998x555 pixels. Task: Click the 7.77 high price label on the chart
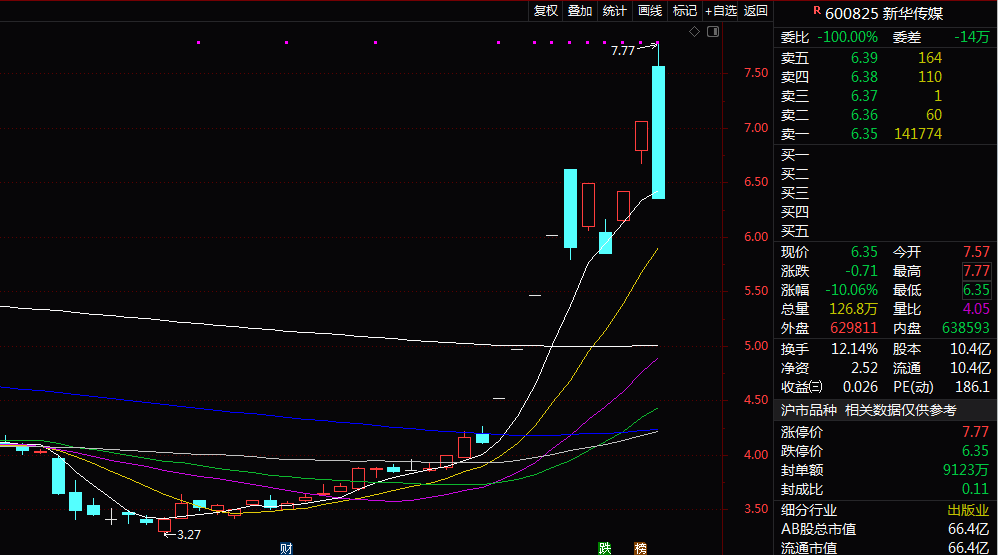click(623, 50)
